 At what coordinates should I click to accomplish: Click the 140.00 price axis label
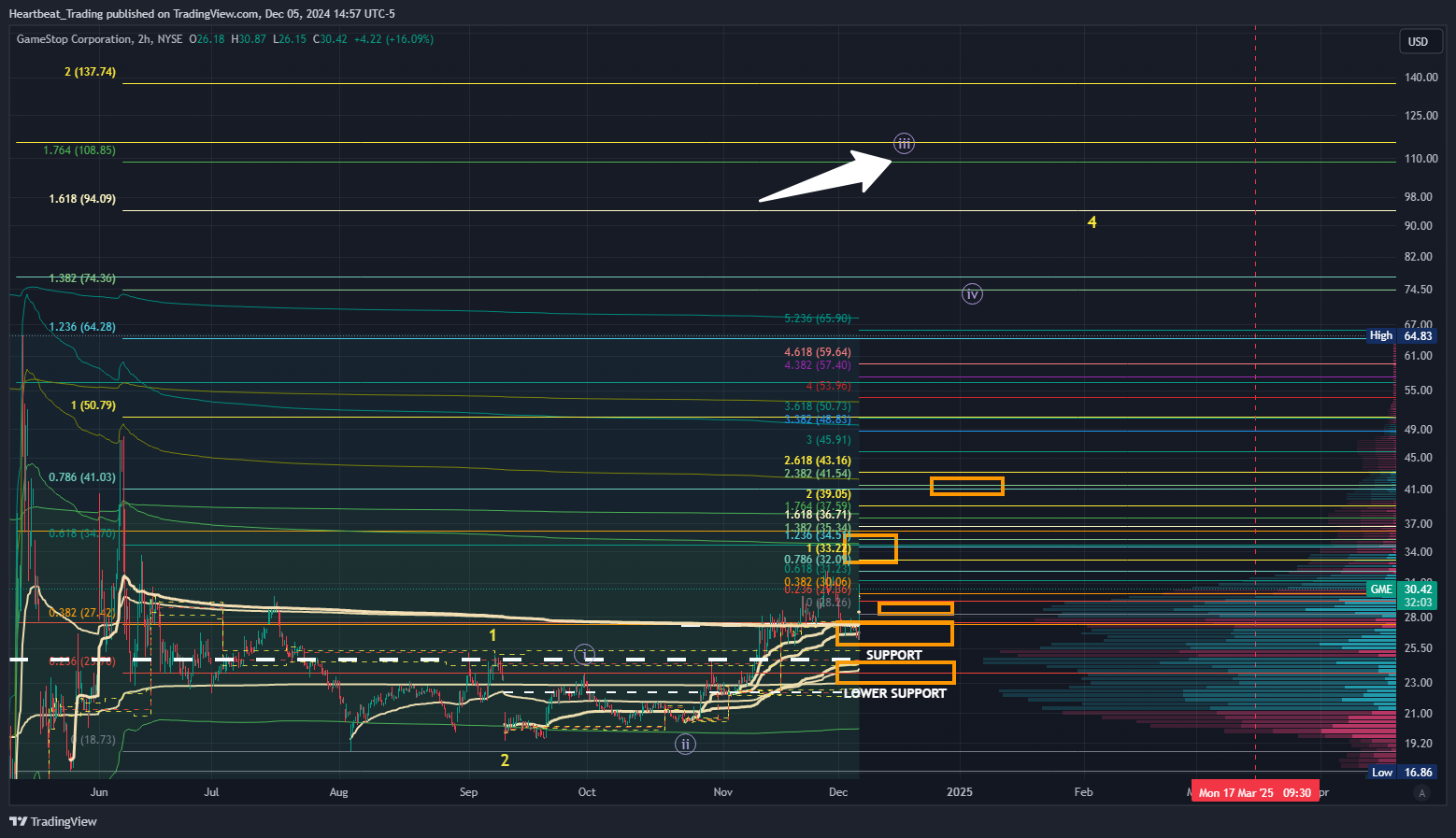point(1420,78)
